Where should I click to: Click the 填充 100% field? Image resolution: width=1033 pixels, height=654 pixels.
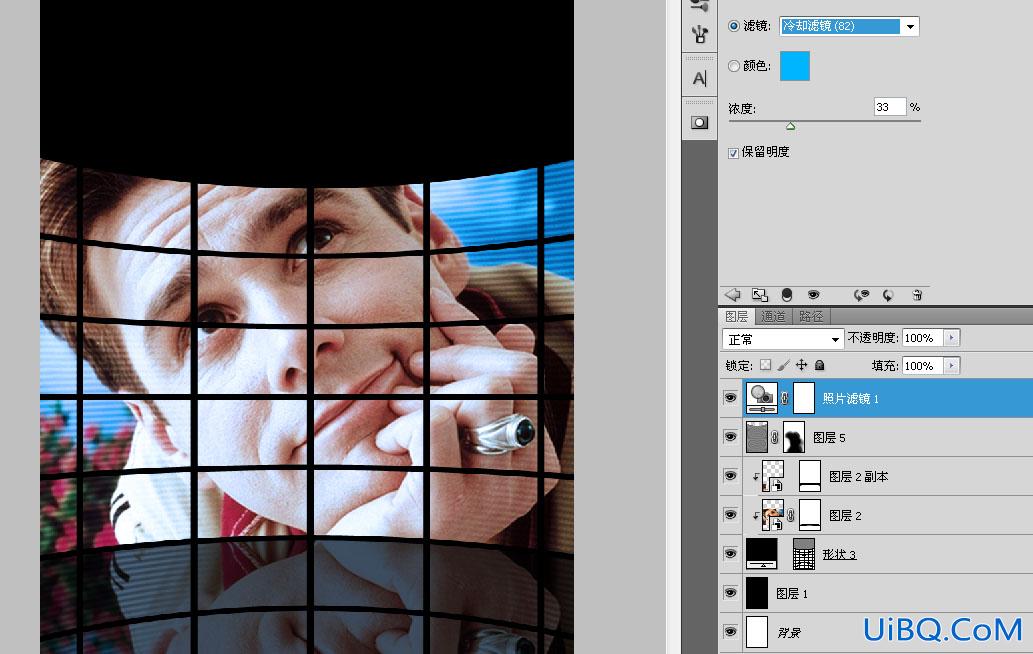pyautogui.click(x=922, y=366)
